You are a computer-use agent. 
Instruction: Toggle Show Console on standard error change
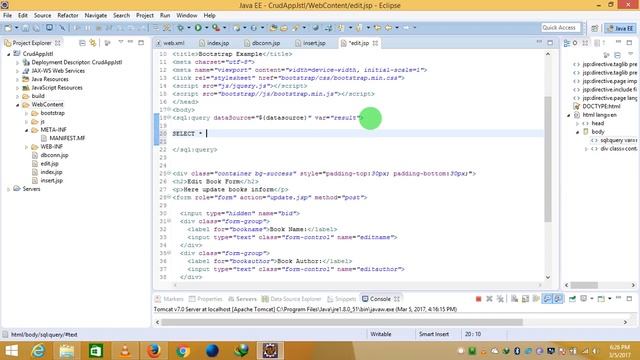(558, 299)
